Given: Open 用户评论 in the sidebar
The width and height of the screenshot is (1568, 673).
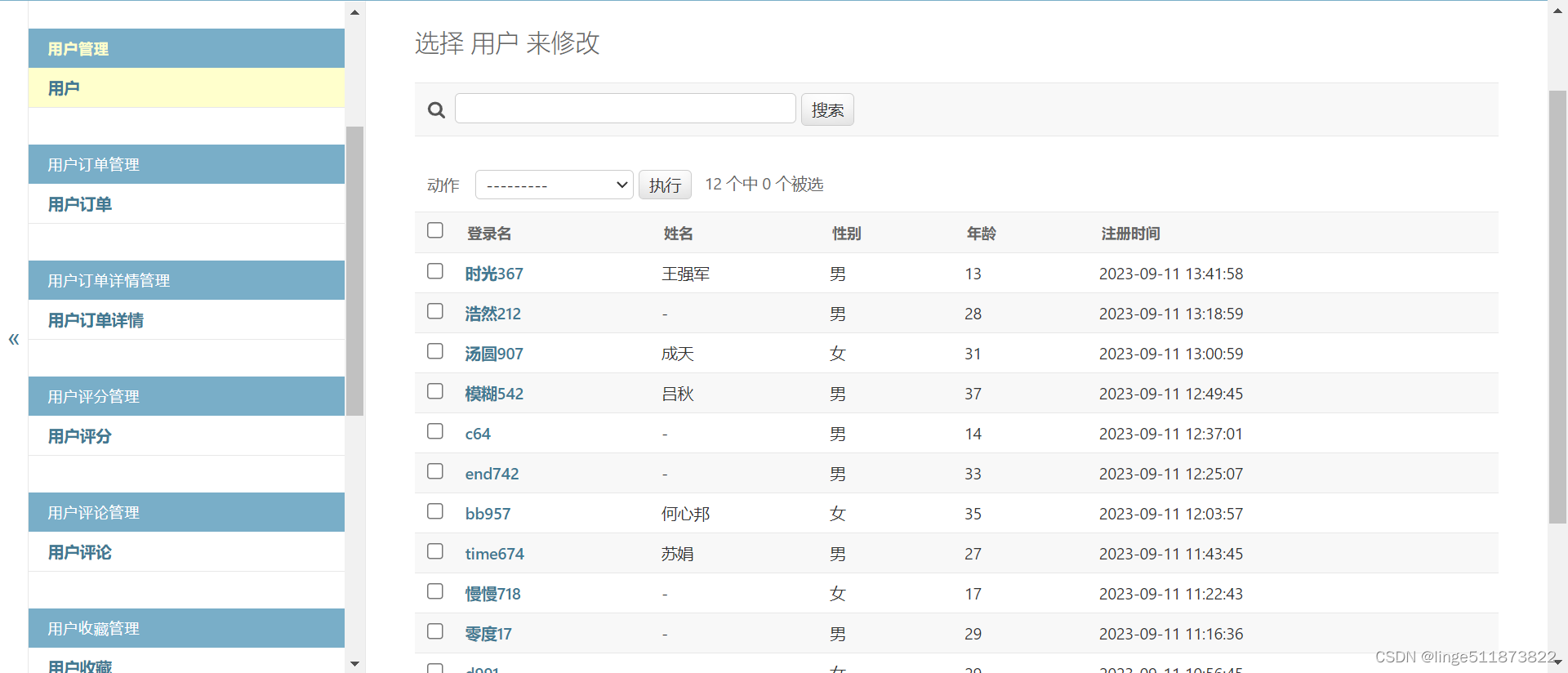Looking at the screenshot, I should pyautogui.click(x=79, y=552).
